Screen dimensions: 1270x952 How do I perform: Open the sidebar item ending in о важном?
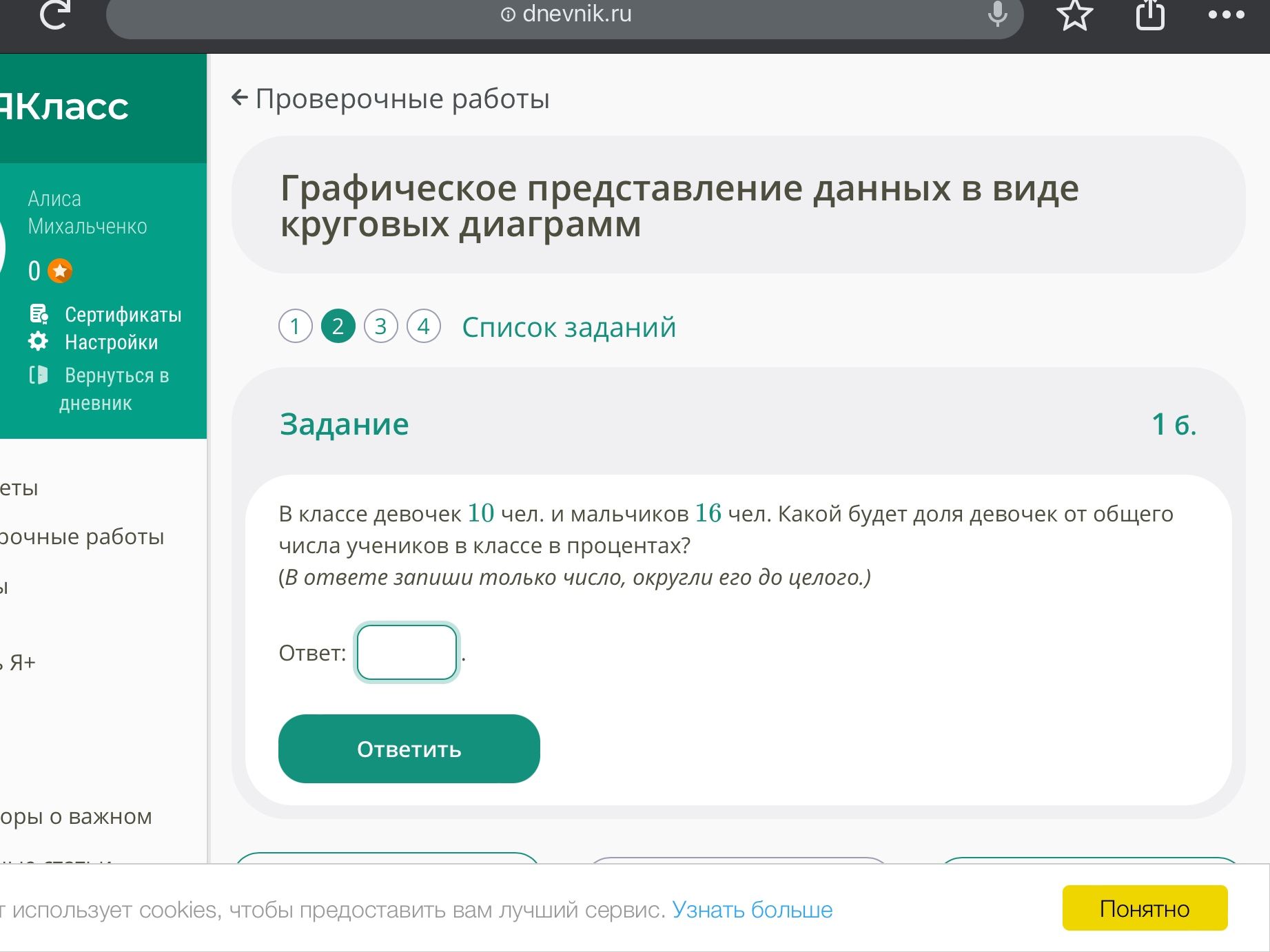pos(76,816)
